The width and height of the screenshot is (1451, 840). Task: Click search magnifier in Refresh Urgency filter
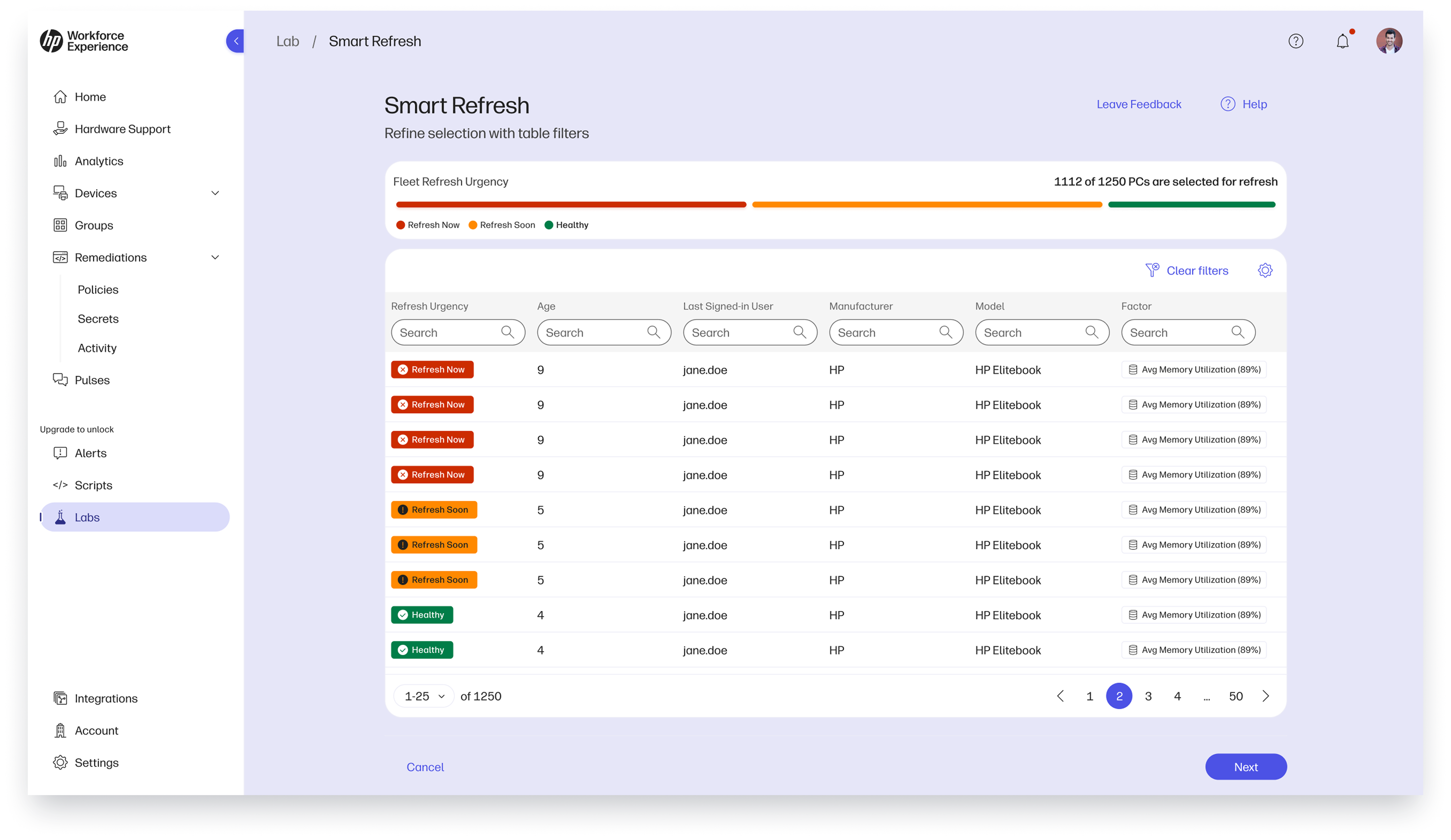coord(507,332)
